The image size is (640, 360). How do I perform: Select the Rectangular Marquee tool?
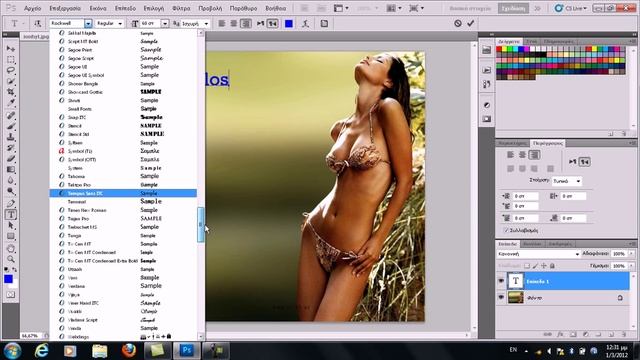coord(11,60)
